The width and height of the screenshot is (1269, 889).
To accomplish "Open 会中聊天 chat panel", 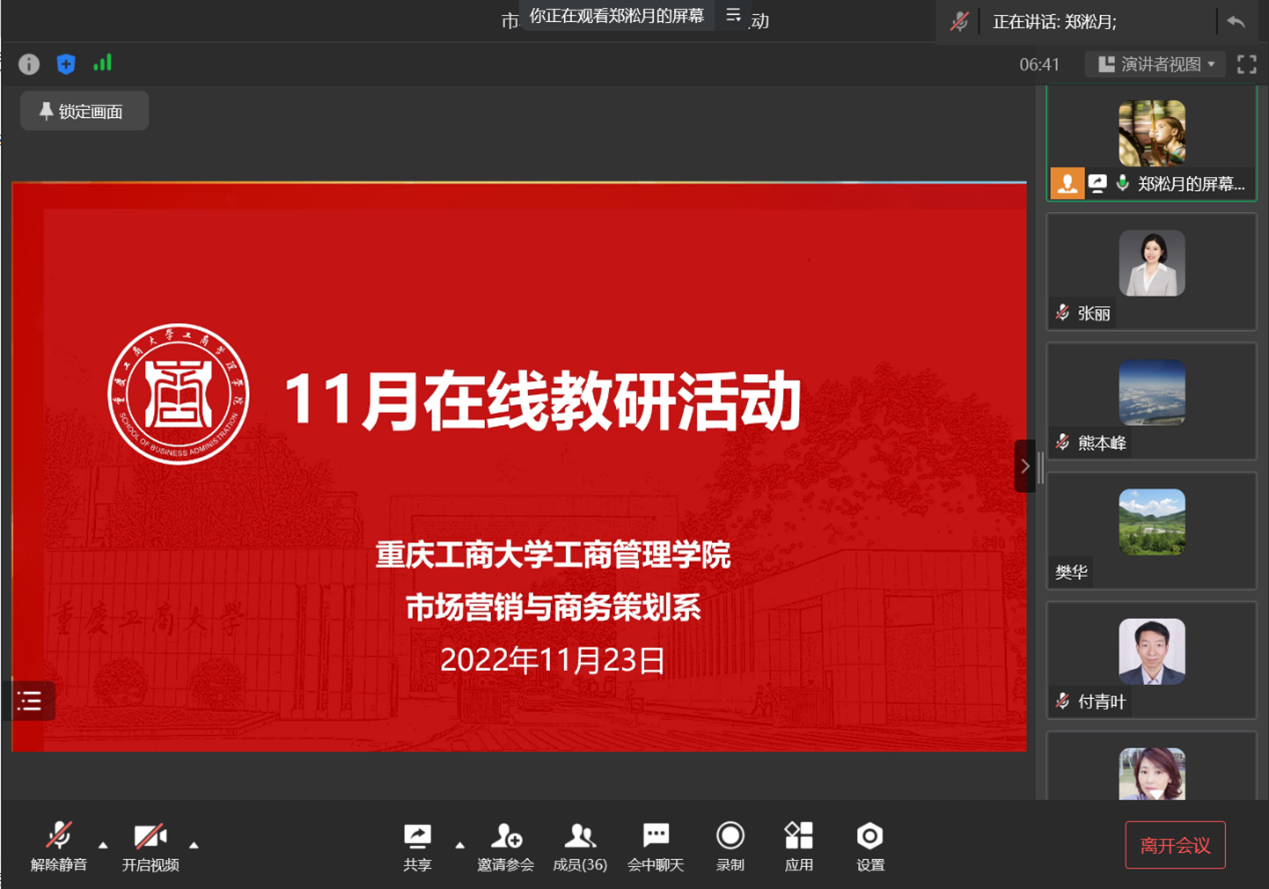I will [x=655, y=846].
